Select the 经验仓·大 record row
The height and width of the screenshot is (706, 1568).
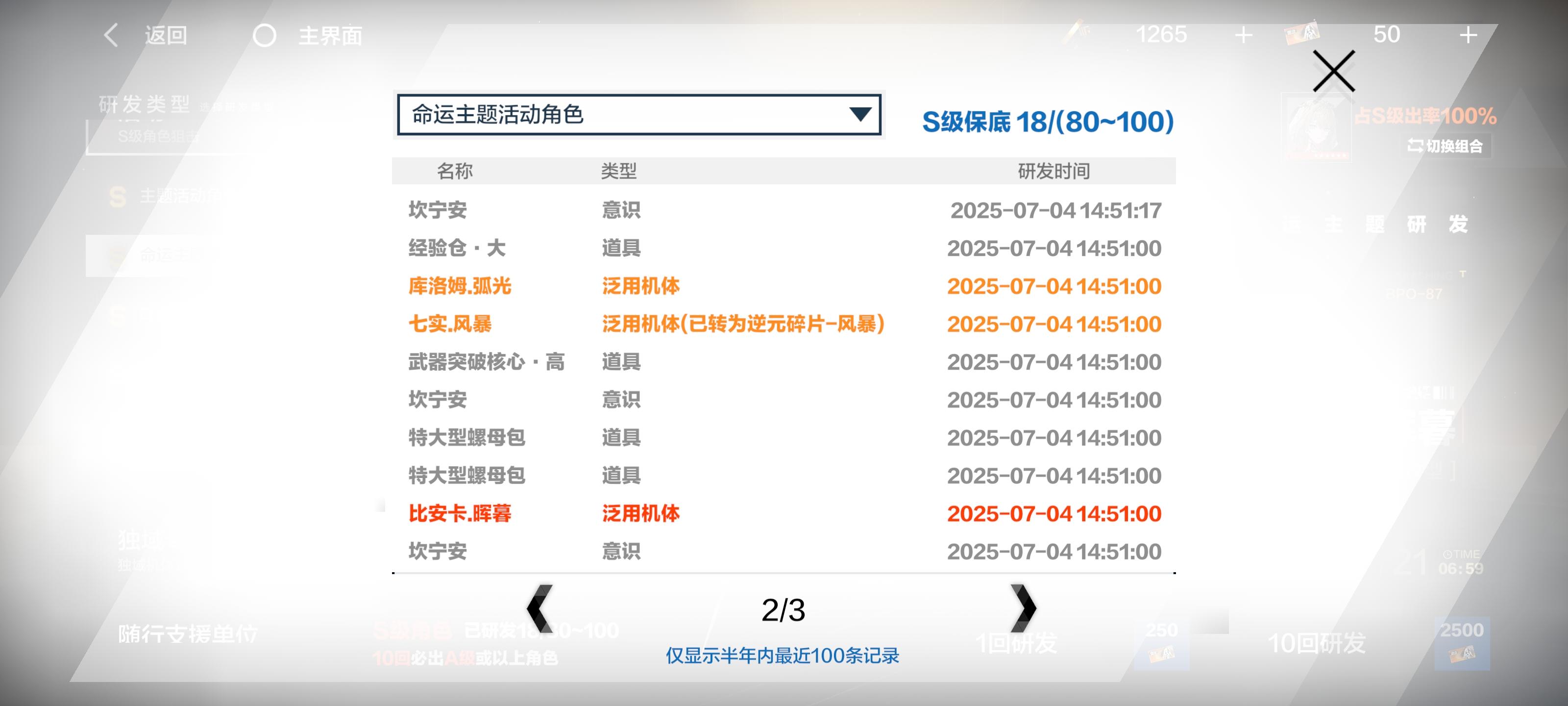(x=784, y=249)
